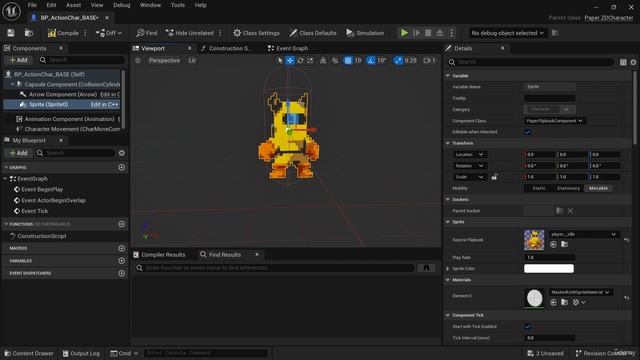Toggle rotation snapping in viewport

click(x=371, y=60)
